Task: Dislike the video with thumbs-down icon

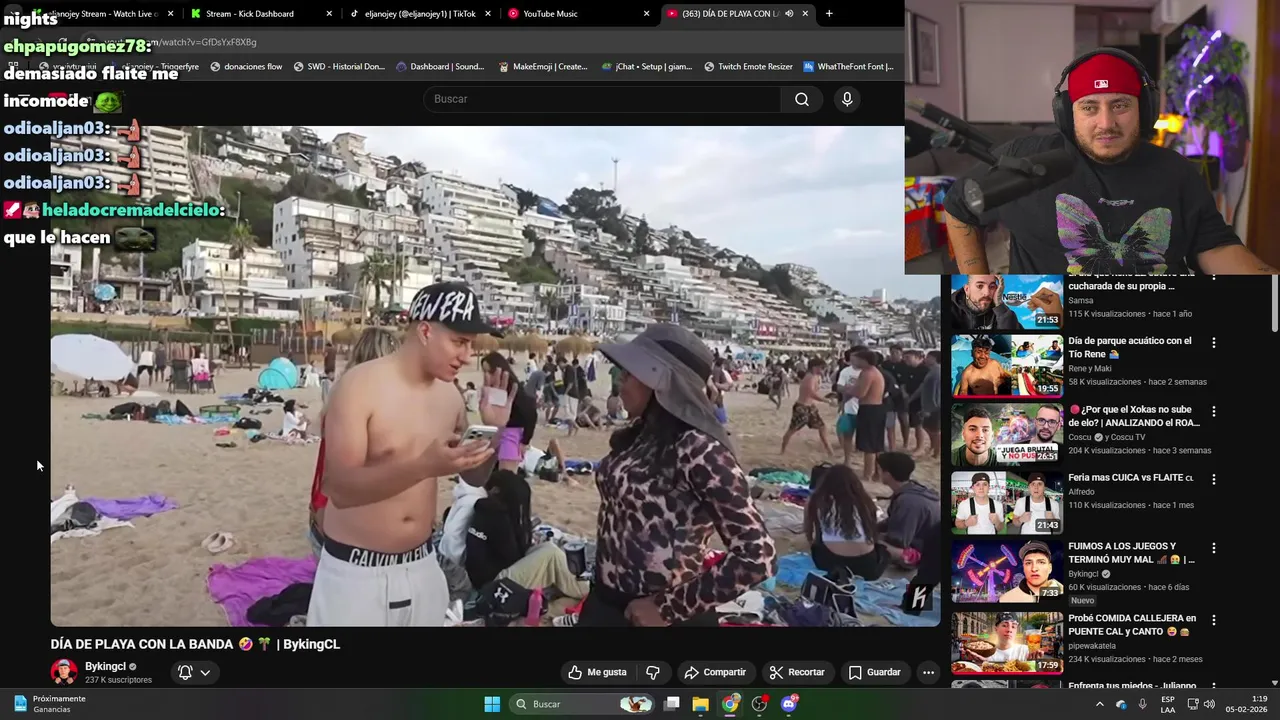Action: click(653, 672)
